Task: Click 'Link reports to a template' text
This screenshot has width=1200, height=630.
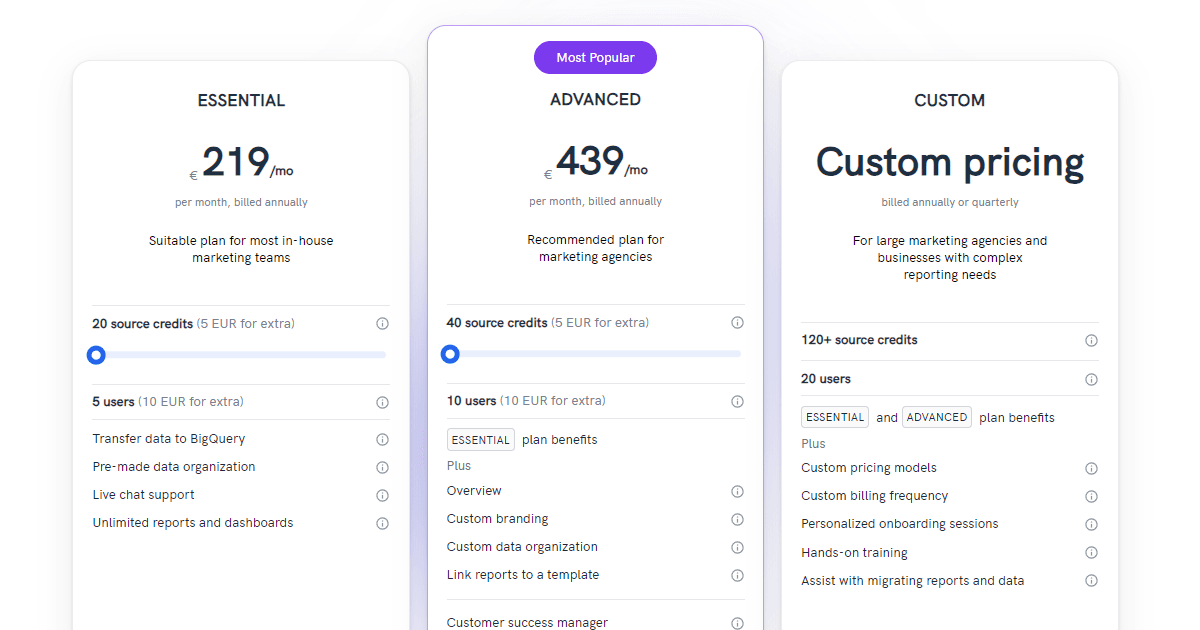Action: tap(523, 575)
